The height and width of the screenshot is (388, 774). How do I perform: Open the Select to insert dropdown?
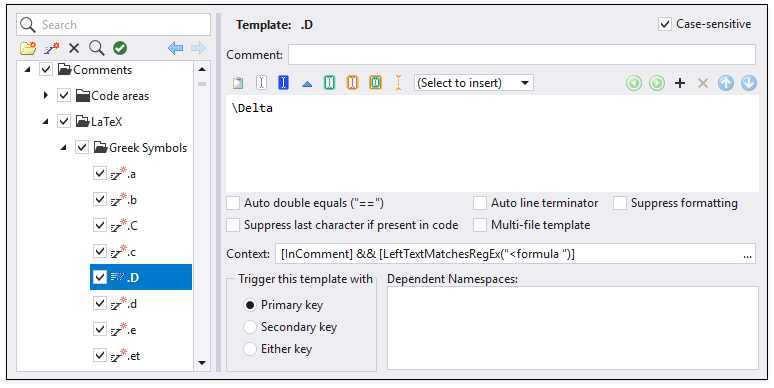[x=473, y=83]
